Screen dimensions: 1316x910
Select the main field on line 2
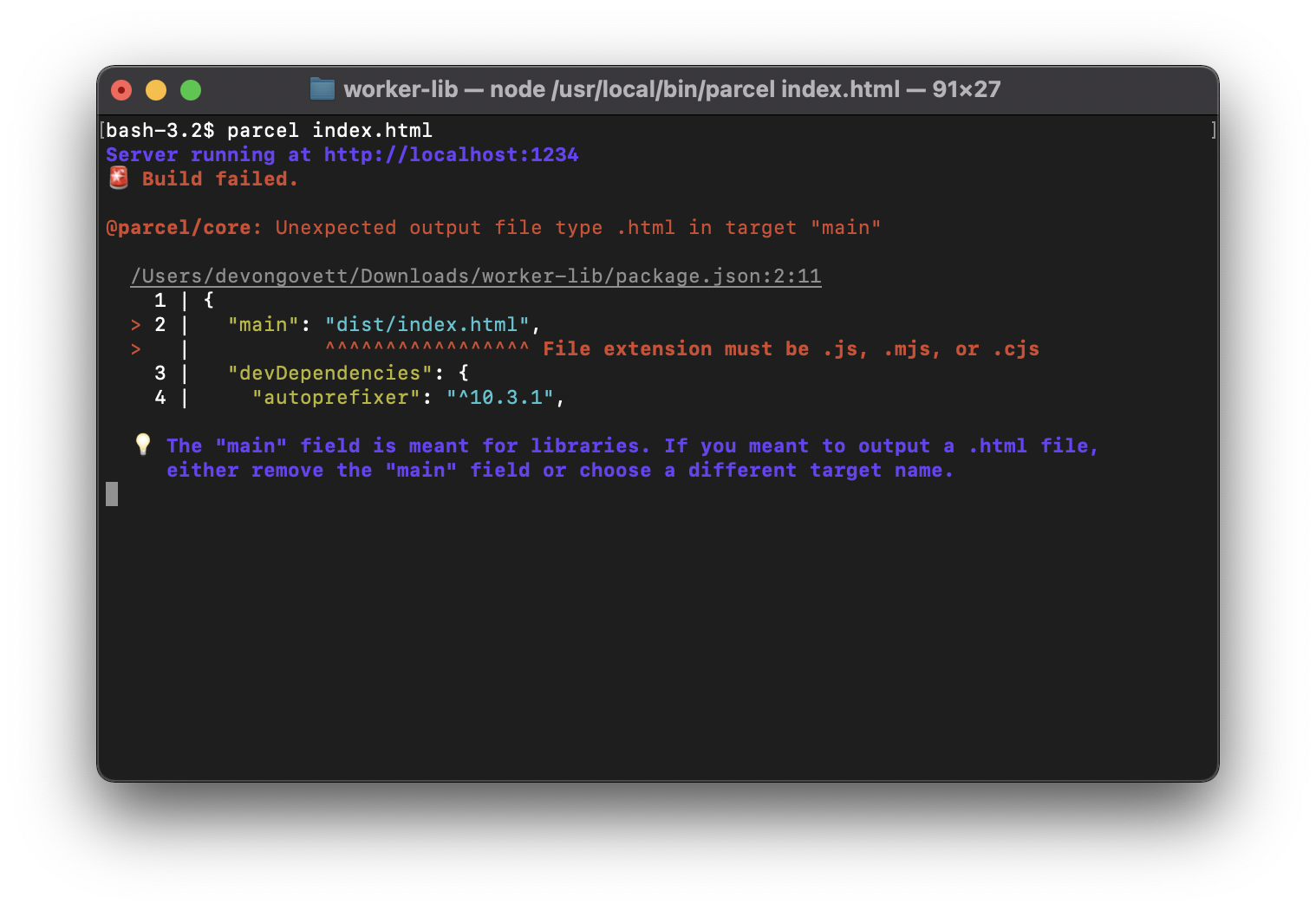[263, 324]
